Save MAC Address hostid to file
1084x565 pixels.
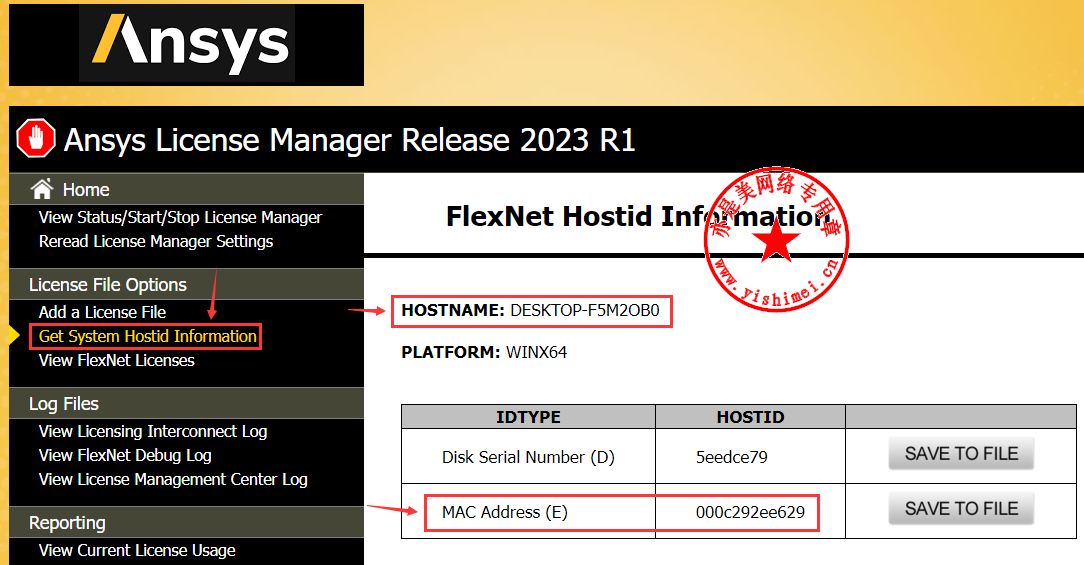[x=961, y=509]
